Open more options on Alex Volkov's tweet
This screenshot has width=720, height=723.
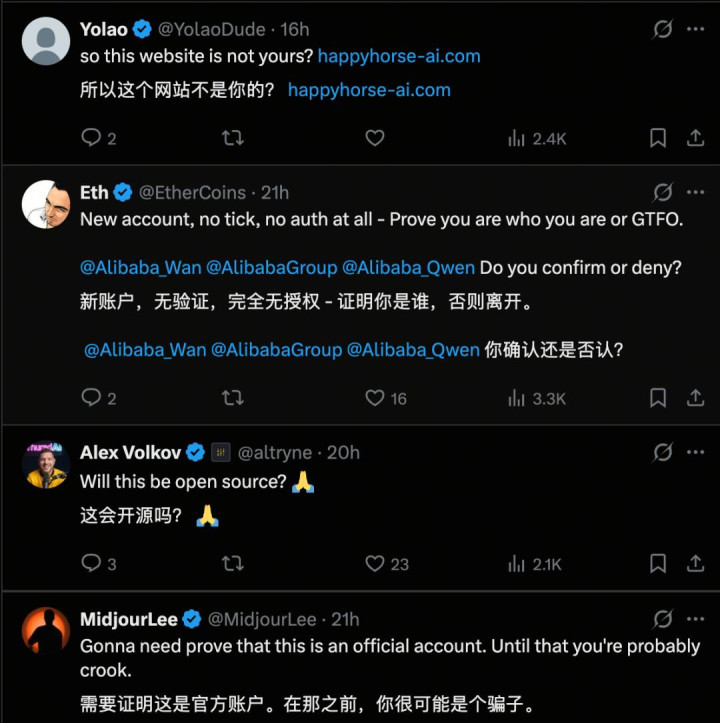[x=695, y=452]
